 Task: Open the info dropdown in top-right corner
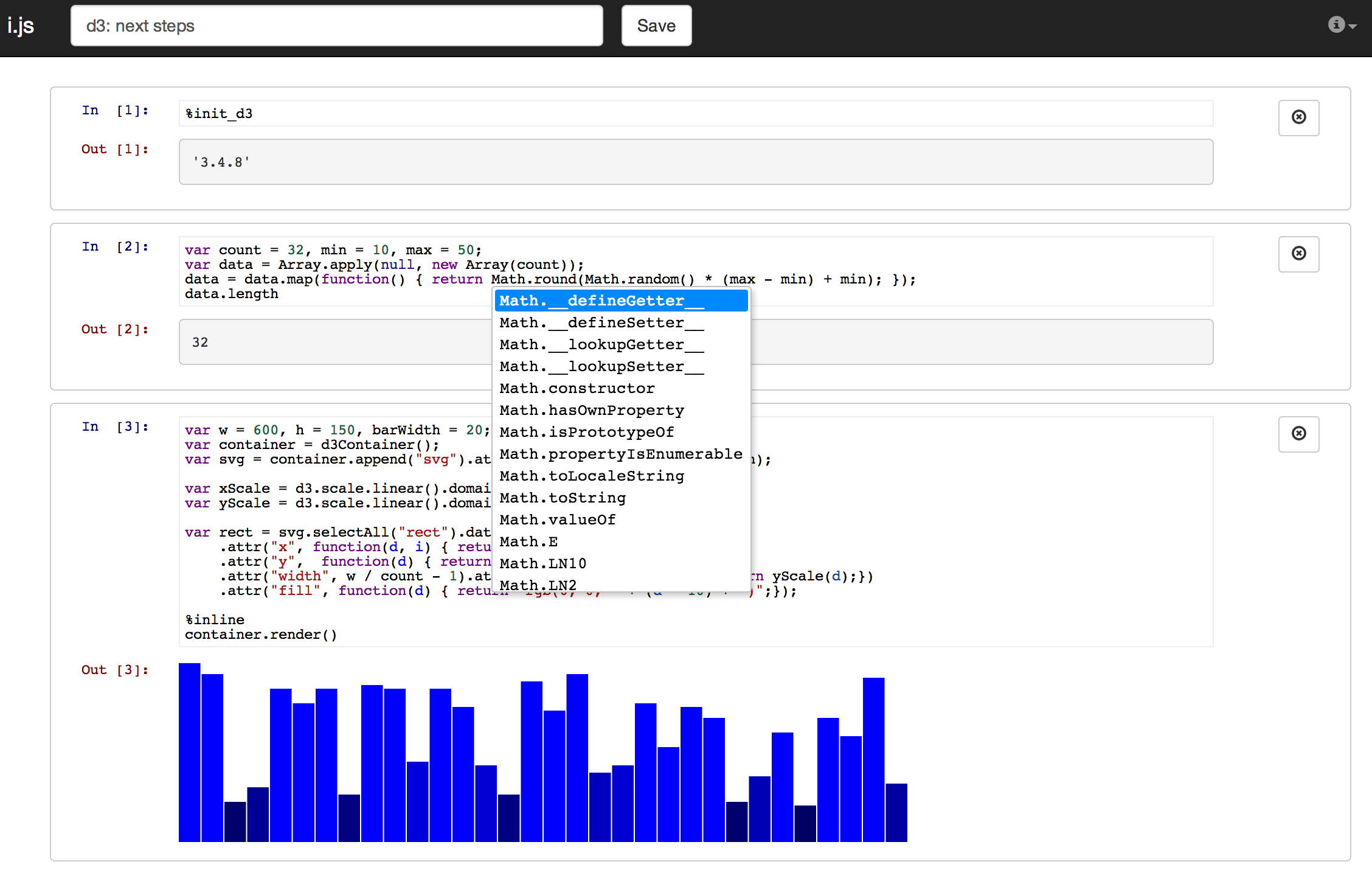(x=1342, y=25)
